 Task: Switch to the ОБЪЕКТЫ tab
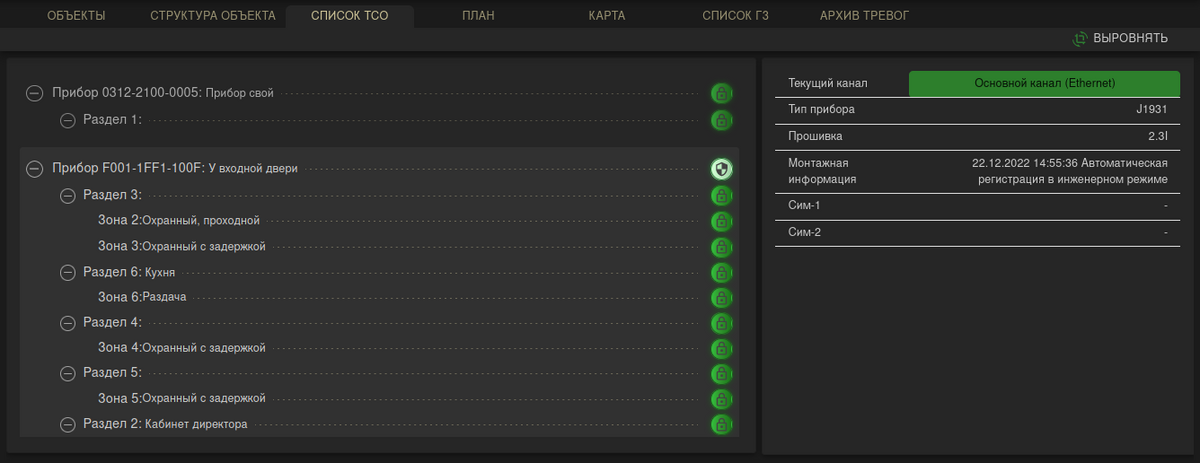pyautogui.click(x=77, y=16)
